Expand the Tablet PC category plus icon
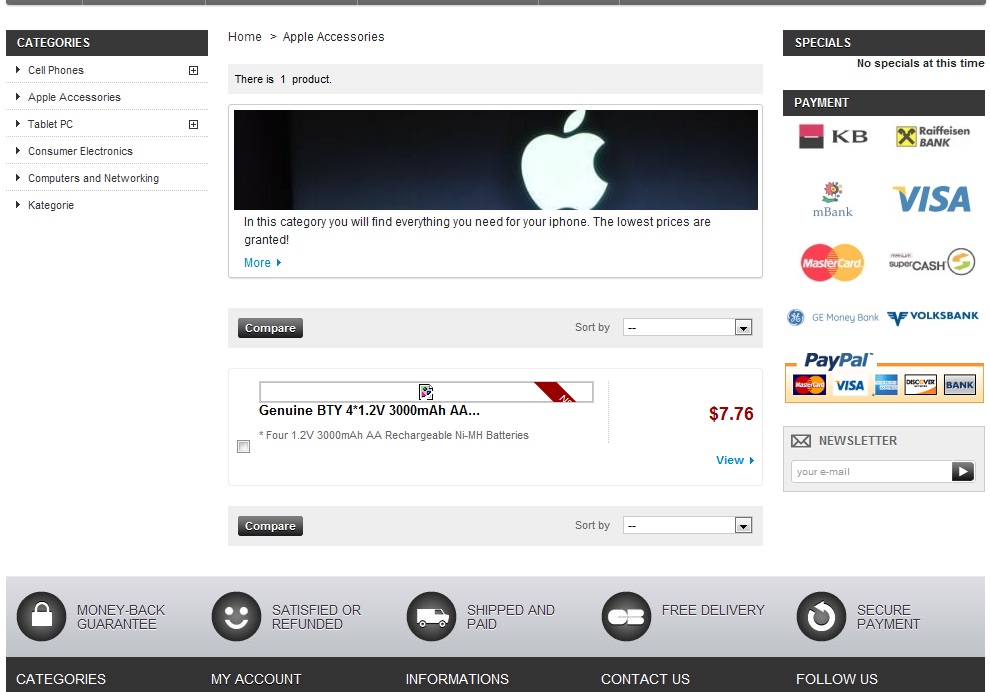The image size is (990, 692). tap(193, 124)
